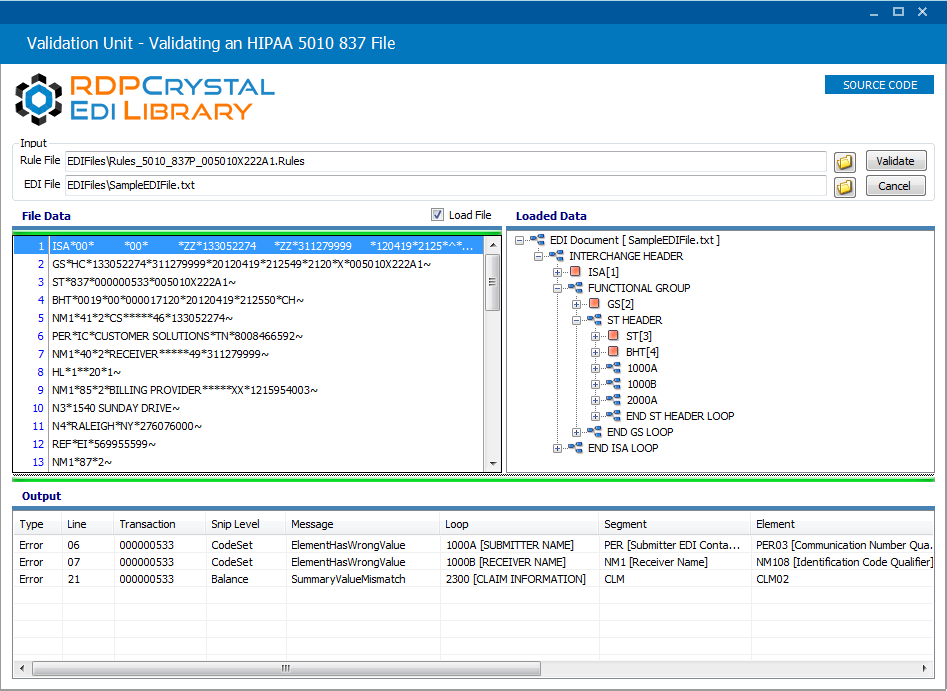
Task: Collapse the ST HEADER tree node
Action: pos(577,320)
